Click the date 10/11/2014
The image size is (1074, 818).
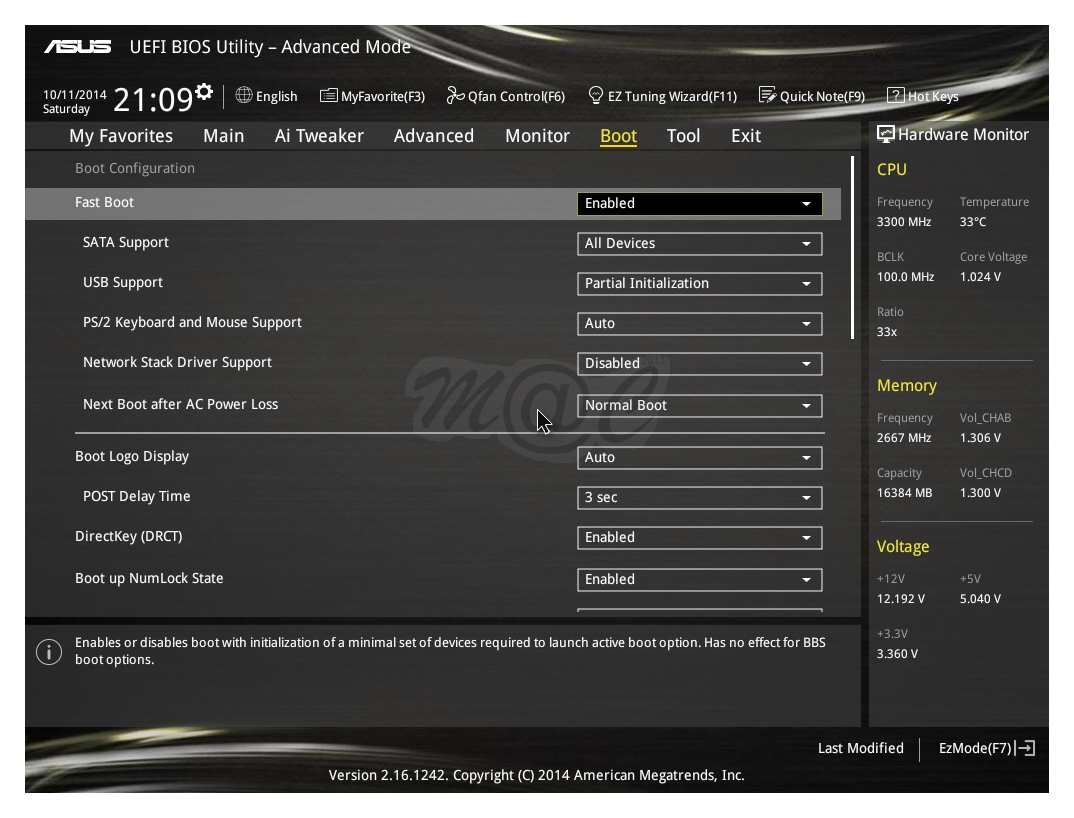tap(75, 95)
